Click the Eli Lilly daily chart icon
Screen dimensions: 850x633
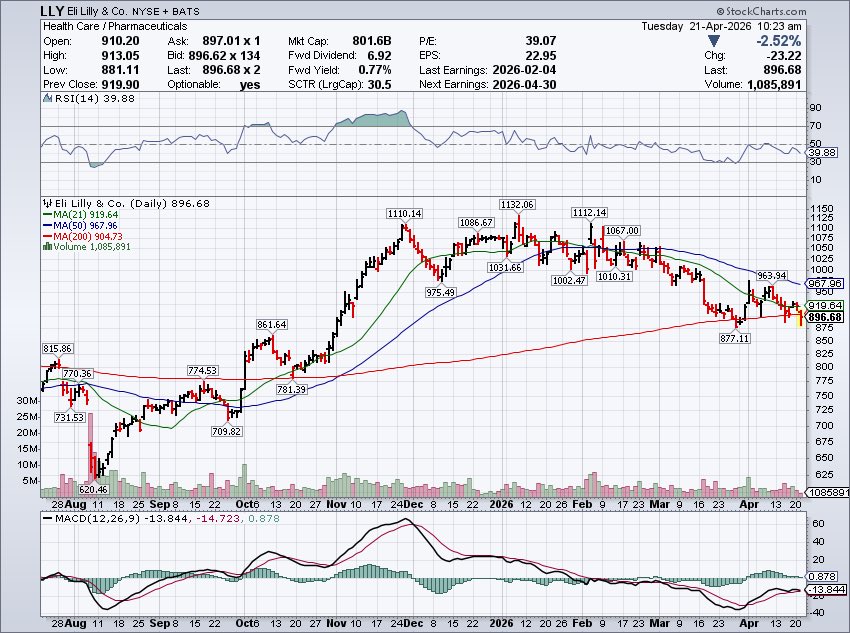tap(47, 203)
